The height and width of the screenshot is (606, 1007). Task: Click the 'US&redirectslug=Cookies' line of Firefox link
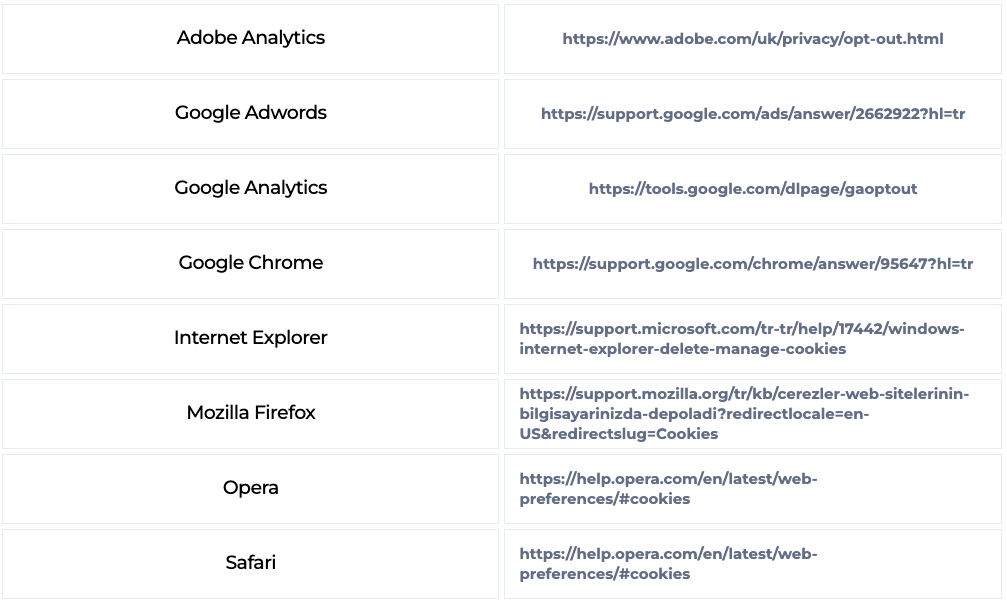[619, 434]
